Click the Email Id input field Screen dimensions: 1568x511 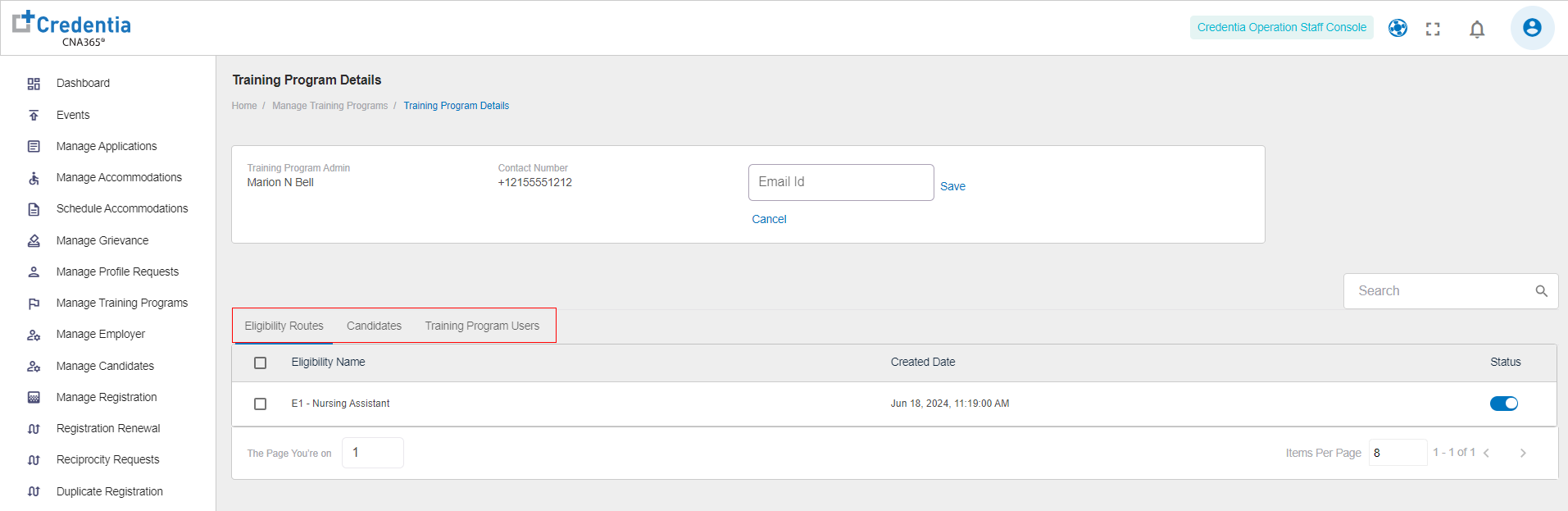tap(840, 182)
